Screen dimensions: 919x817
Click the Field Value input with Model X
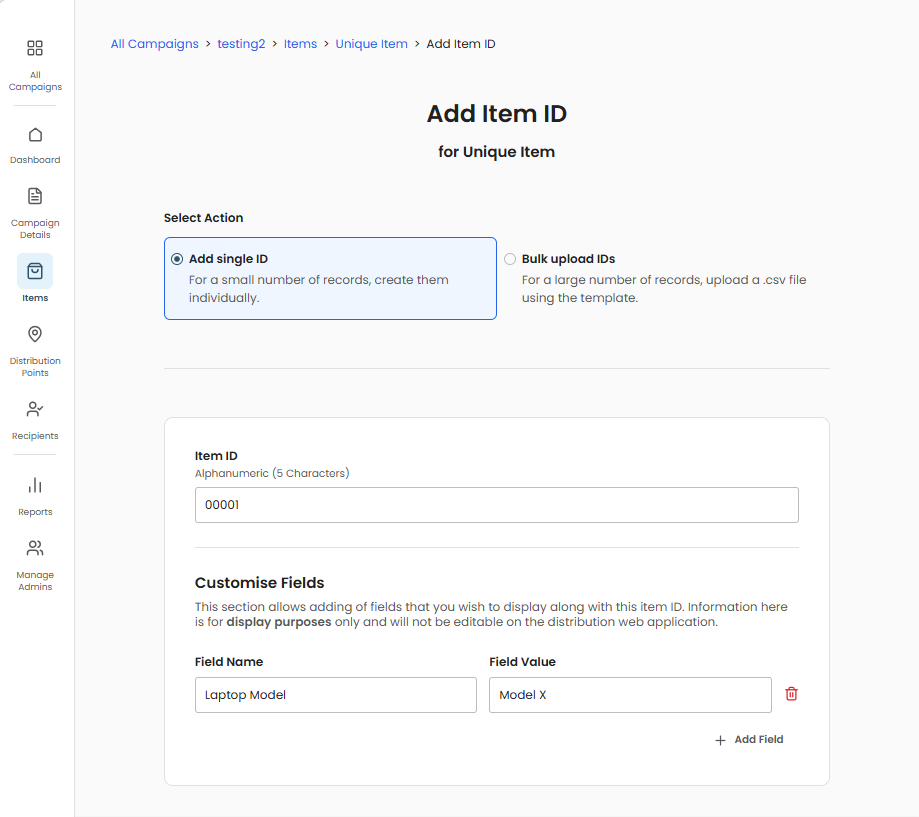pyautogui.click(x=630, y=695)
